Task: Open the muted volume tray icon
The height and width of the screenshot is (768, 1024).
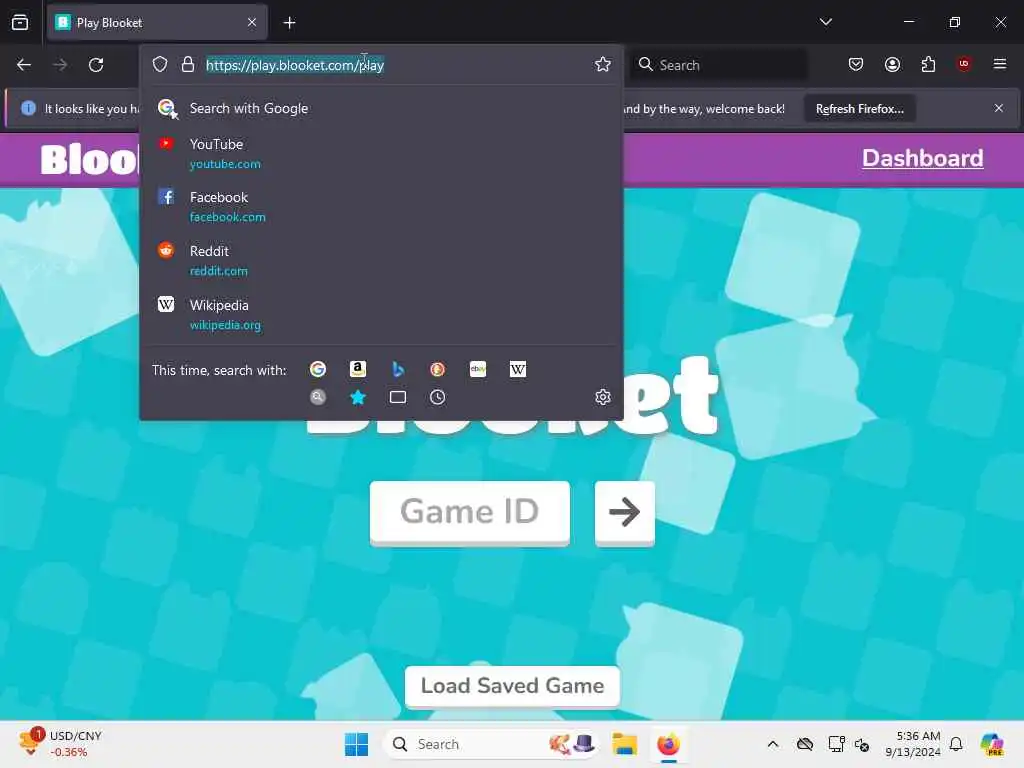Action: click(x=862, y=744)
